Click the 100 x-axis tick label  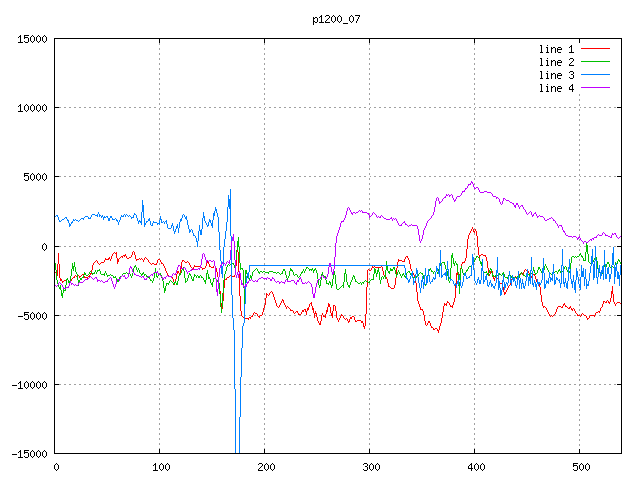[x=160, y=467]
